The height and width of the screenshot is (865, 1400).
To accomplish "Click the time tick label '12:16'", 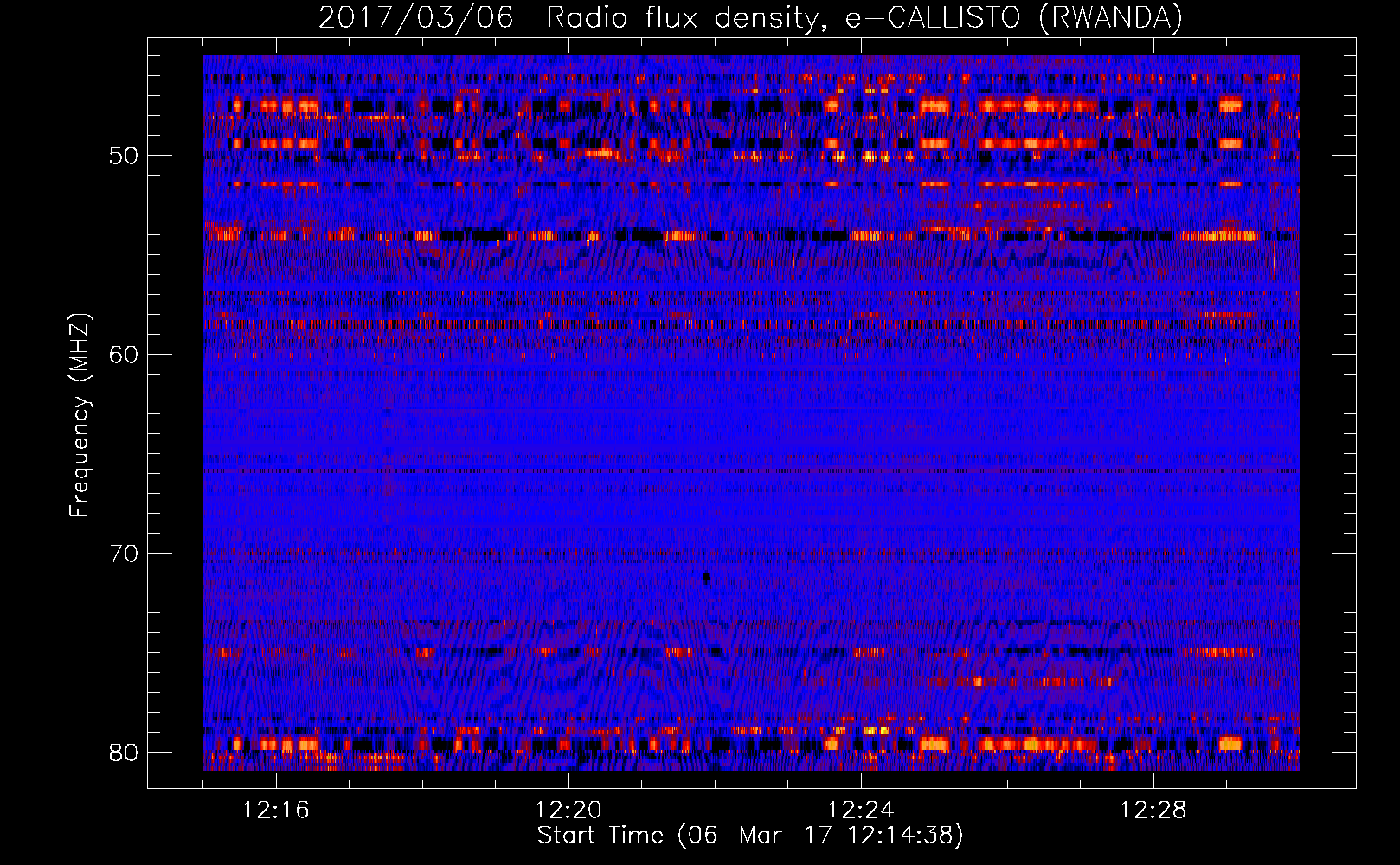I will tap(276, 811).
